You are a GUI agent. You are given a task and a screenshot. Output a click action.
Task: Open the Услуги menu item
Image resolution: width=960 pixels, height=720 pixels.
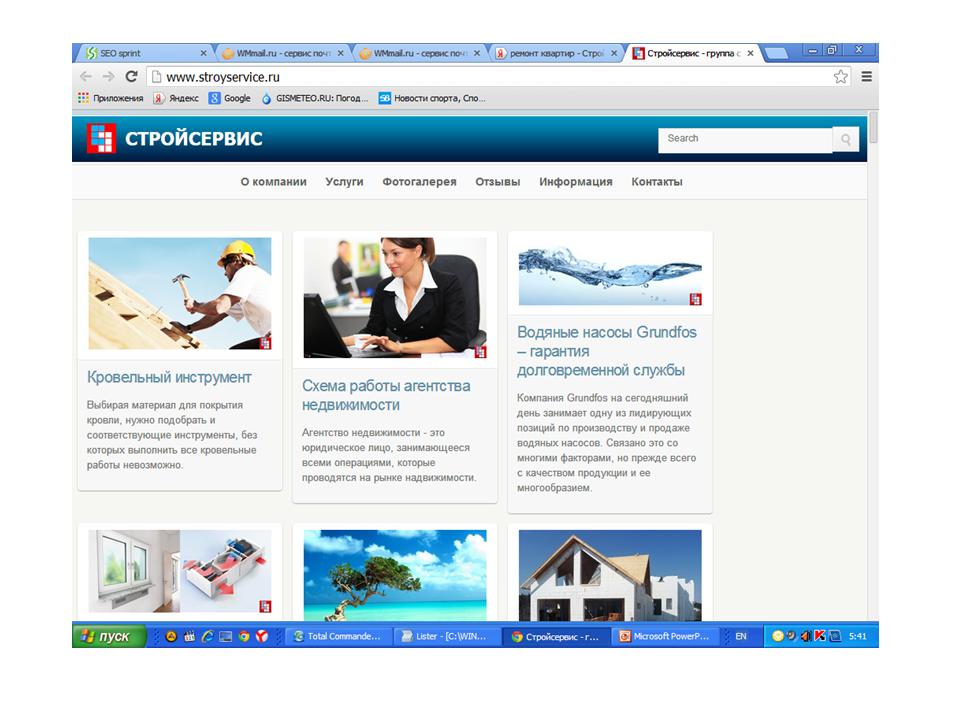click(x=344, y=182)
